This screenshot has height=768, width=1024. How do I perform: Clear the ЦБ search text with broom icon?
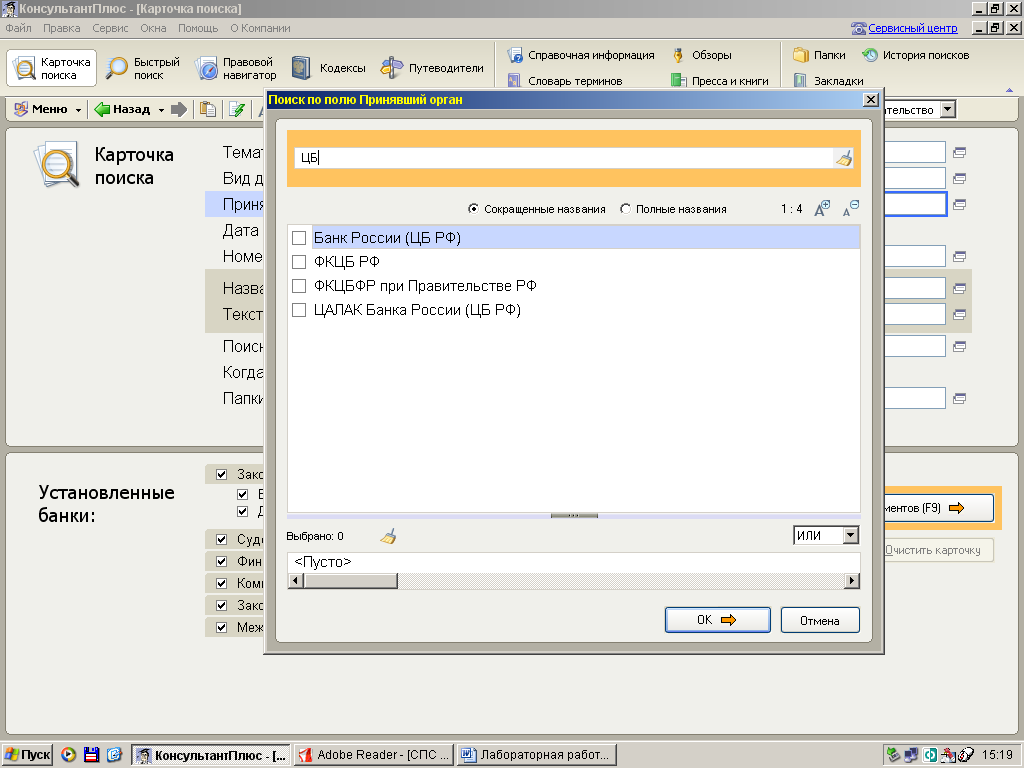pos(844,158)
